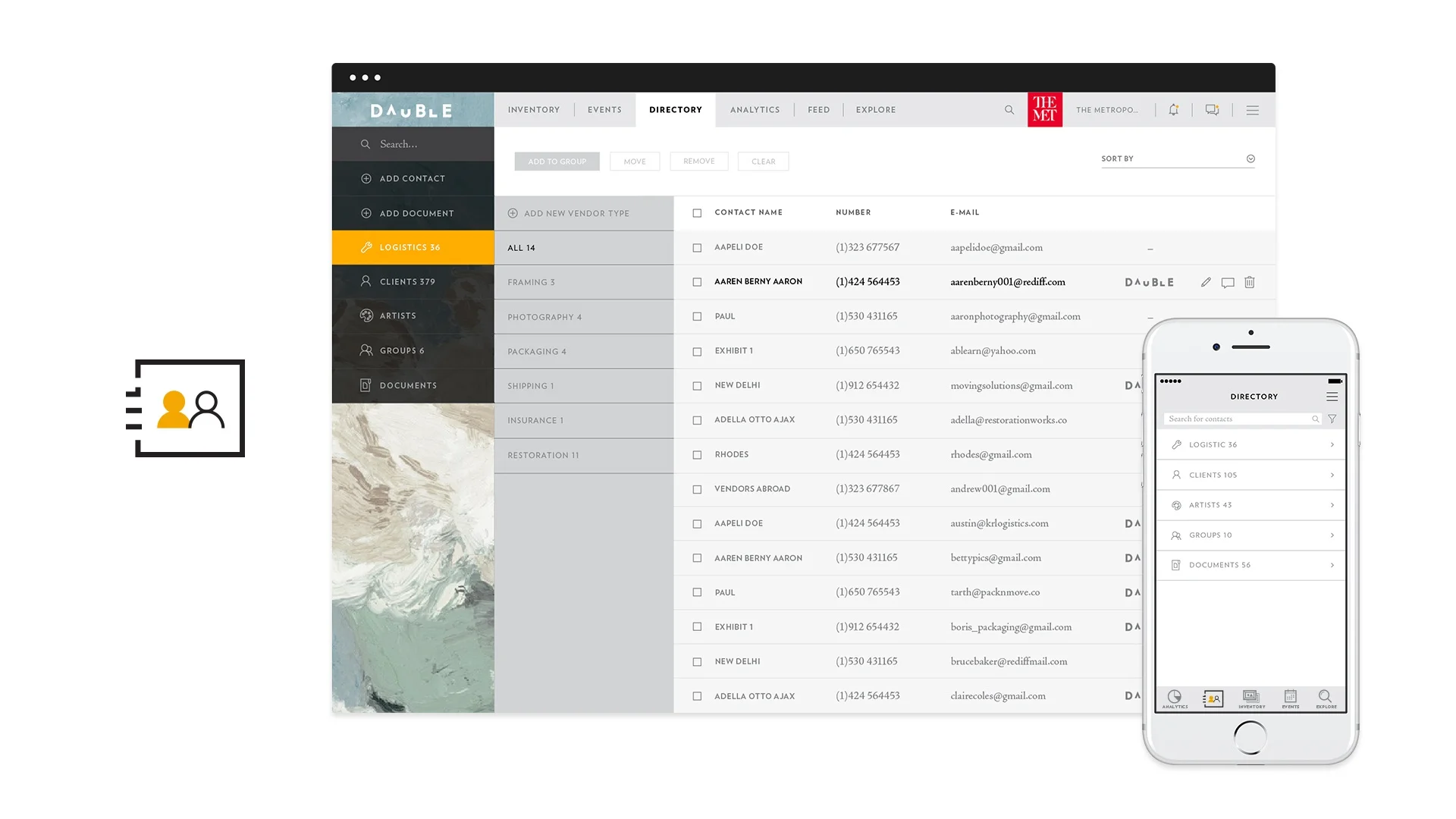This screenshot has width=1456, height=819.
Task: Check the Rhodes contact checkbox
Action: (697, 455)
